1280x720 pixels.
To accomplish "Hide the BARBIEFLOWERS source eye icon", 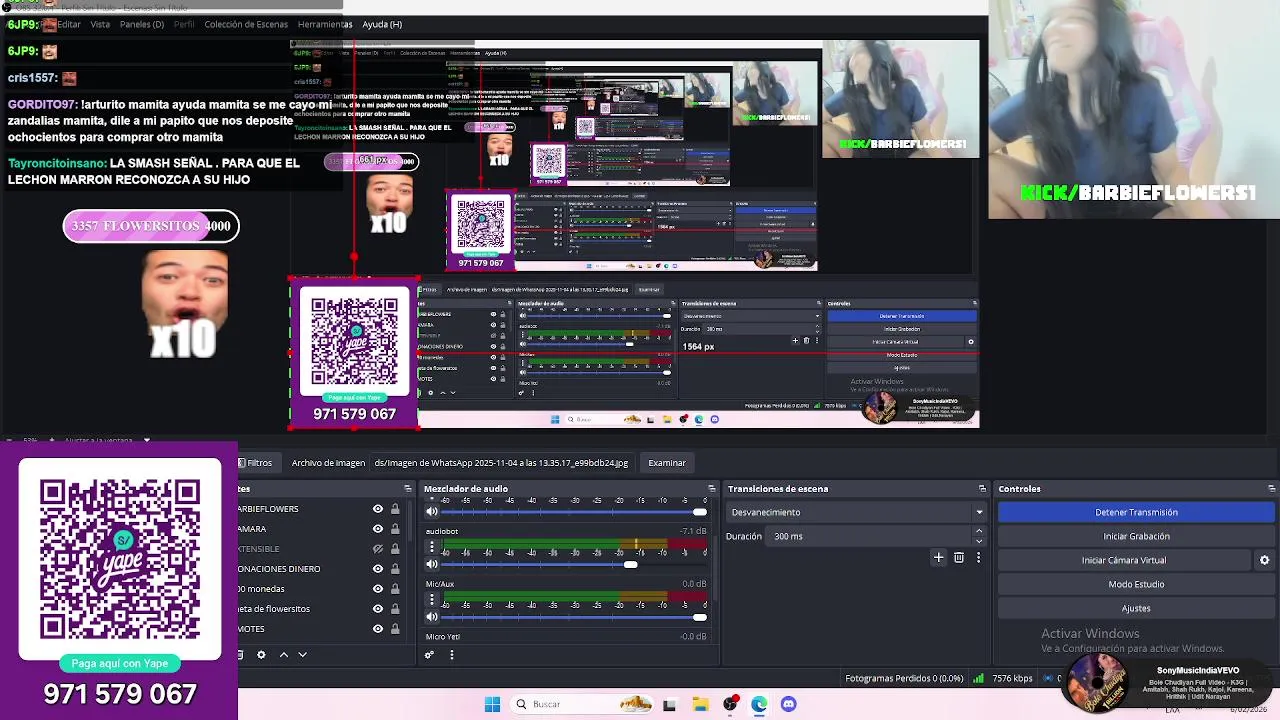I will 377,509.
